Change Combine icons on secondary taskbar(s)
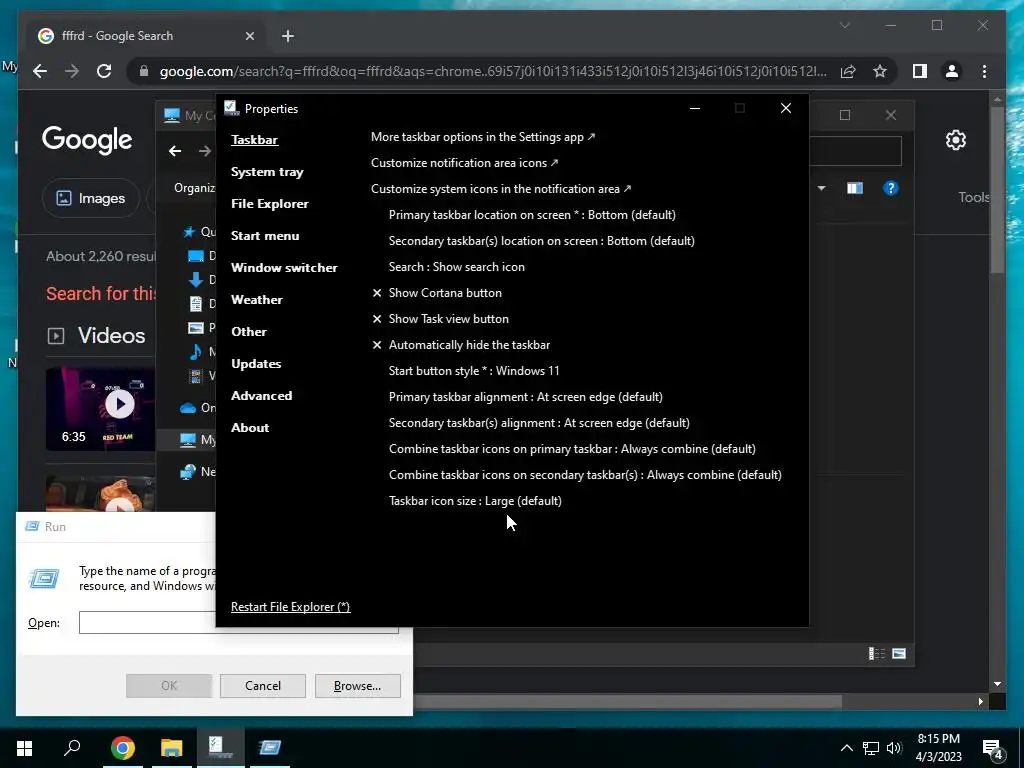 coord(585,475)
